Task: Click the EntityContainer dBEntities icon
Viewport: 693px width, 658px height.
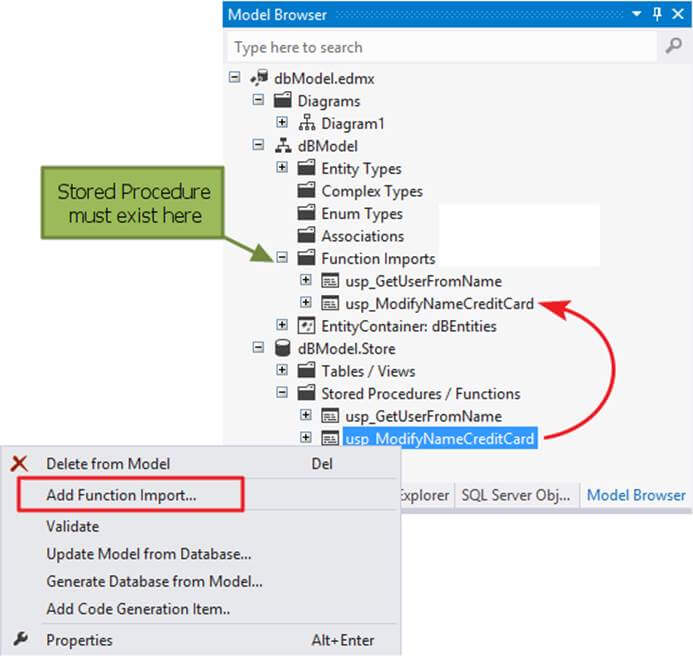Action: click(307, 325)
